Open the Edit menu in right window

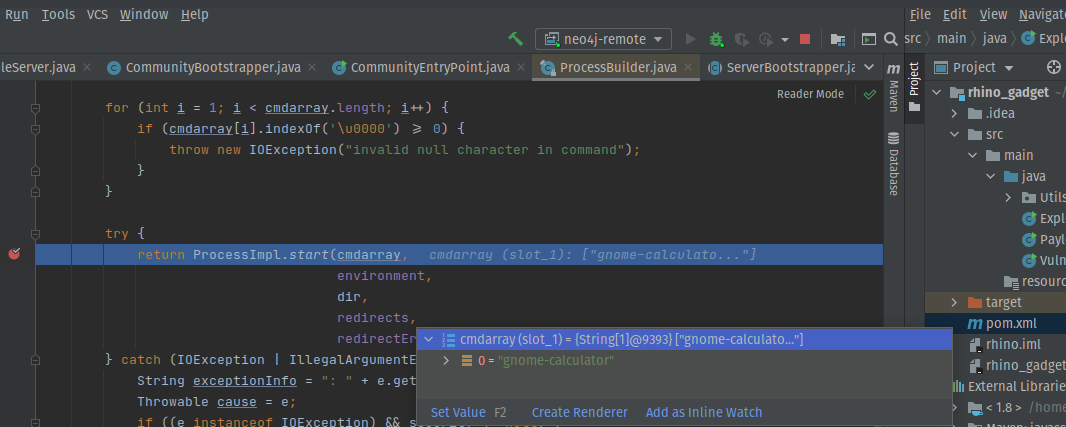coord(955,14)
